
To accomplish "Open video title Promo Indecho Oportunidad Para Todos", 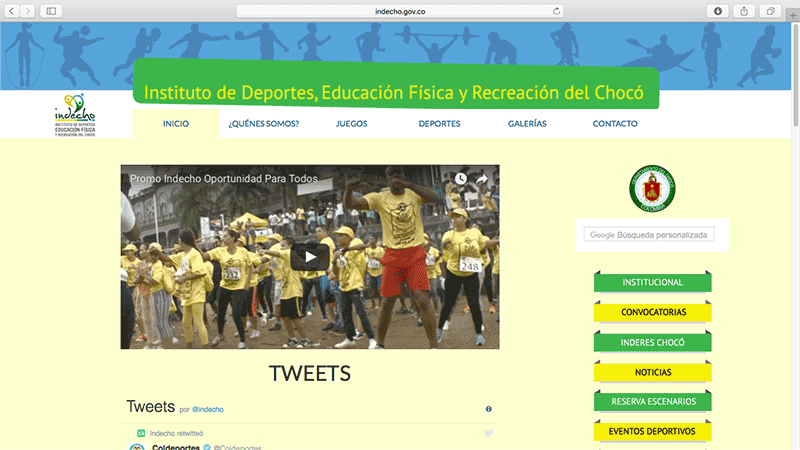I will pos(223,179).
